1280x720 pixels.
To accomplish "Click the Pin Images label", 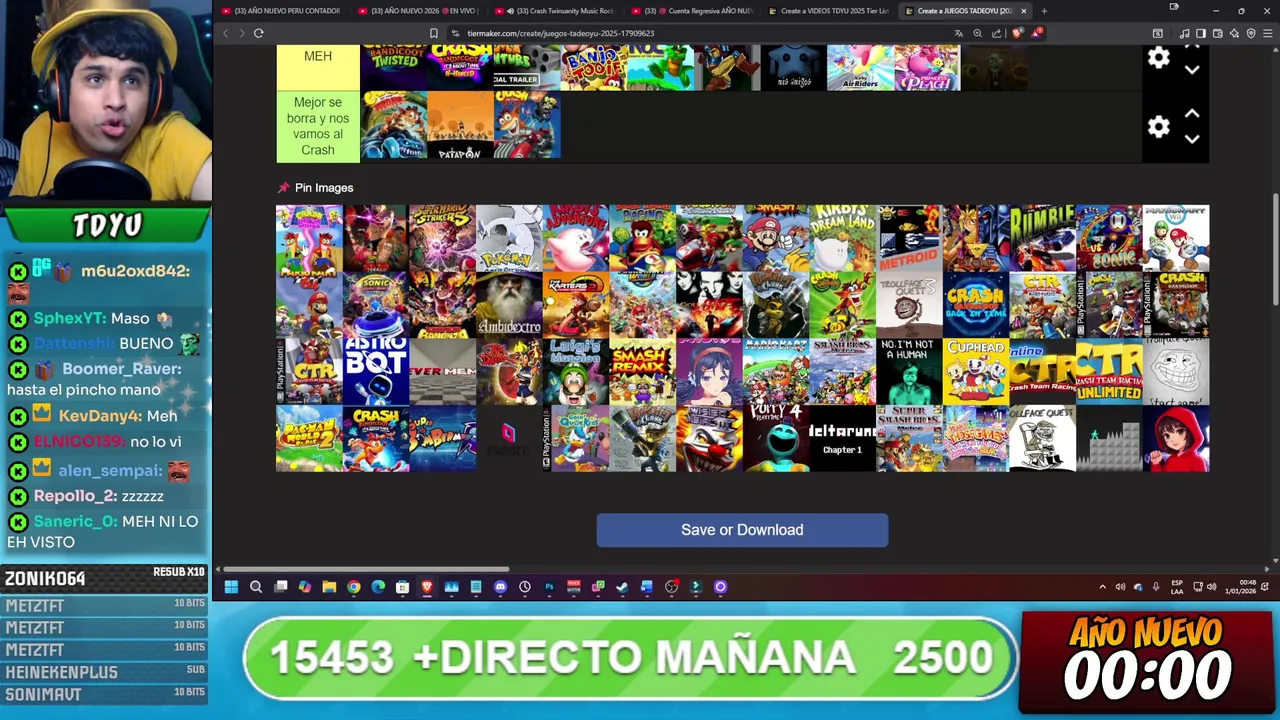I will click(323, 188).
